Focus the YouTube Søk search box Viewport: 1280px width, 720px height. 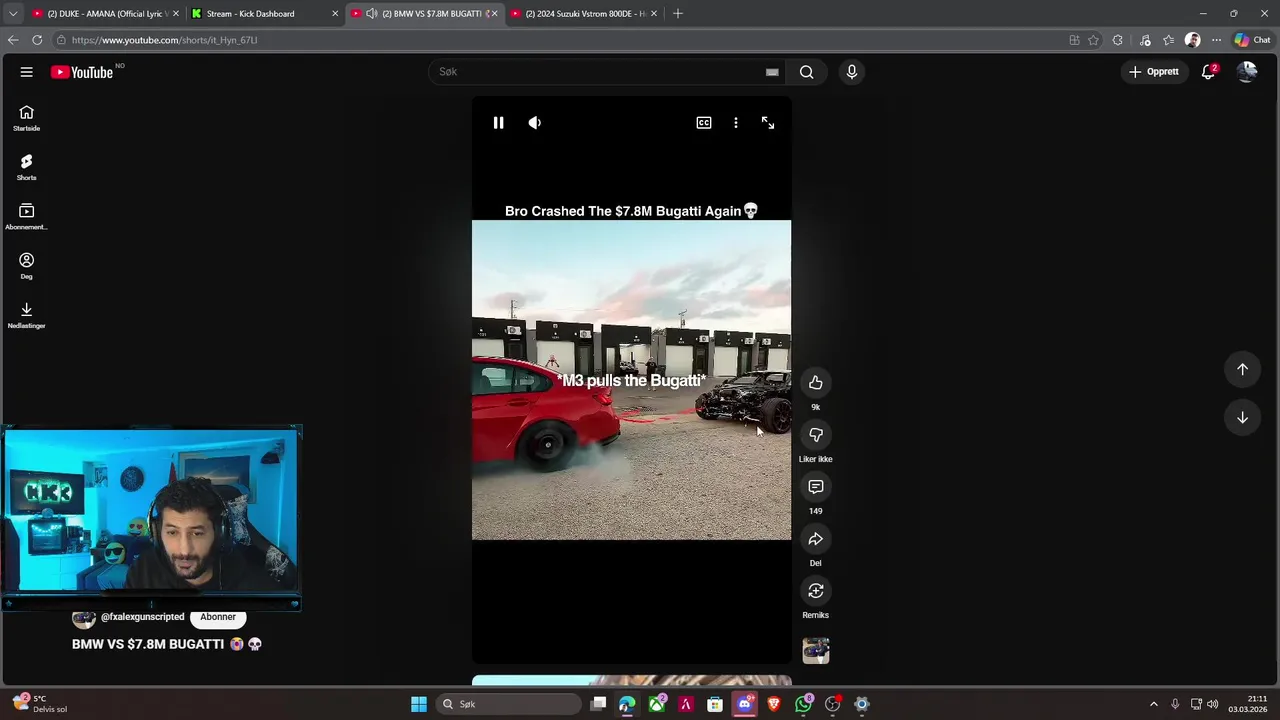[600, 72]
